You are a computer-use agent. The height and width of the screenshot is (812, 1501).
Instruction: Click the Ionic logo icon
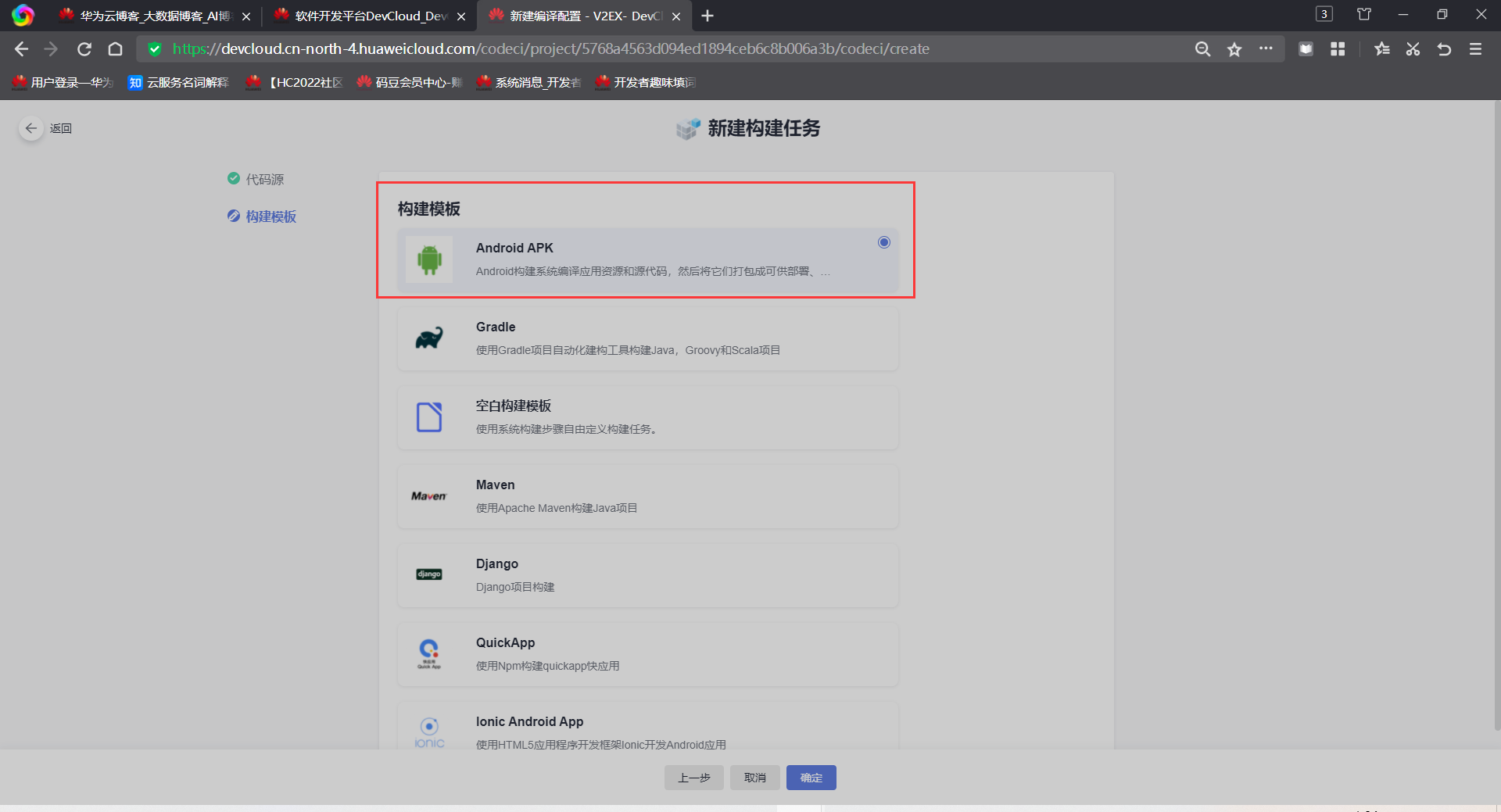(429, 733)
